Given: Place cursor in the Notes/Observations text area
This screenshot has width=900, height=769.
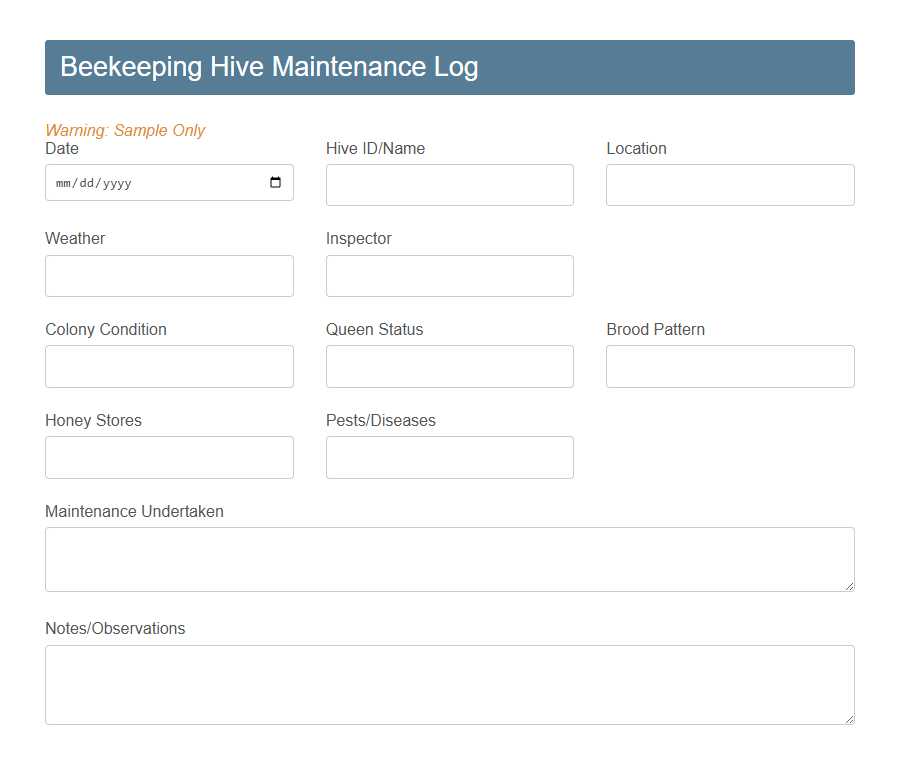Looking at the screenshot, I should (449, 684).
